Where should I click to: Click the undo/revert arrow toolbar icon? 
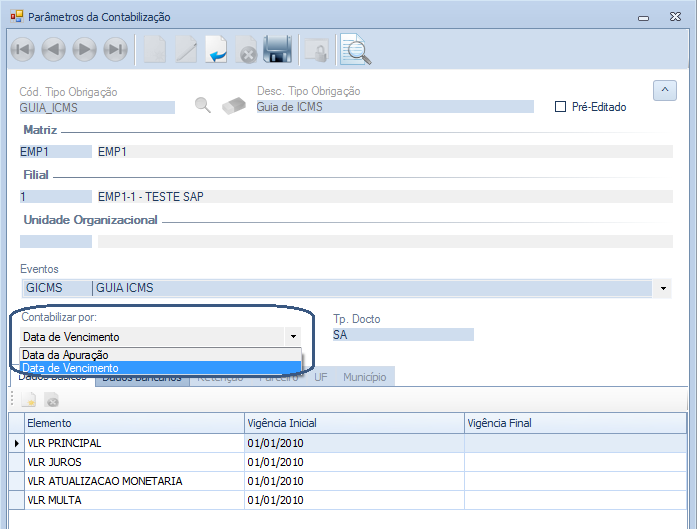(x=216, y=50)
